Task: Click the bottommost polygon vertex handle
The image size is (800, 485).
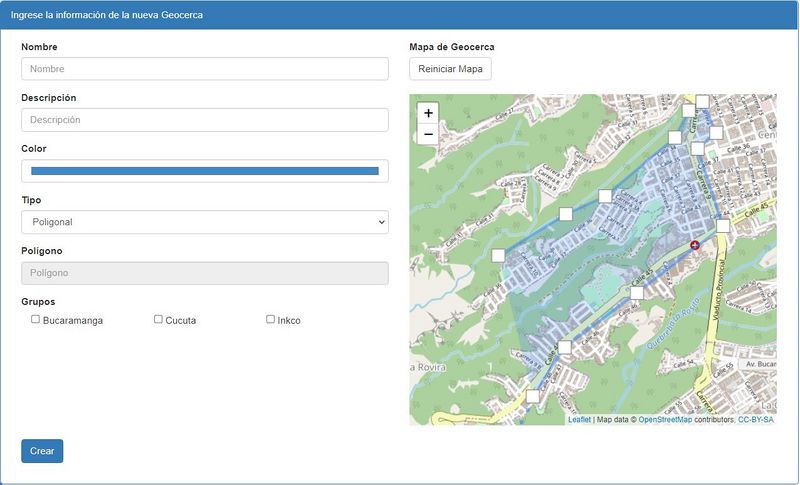Action: (x=533, y=397)
